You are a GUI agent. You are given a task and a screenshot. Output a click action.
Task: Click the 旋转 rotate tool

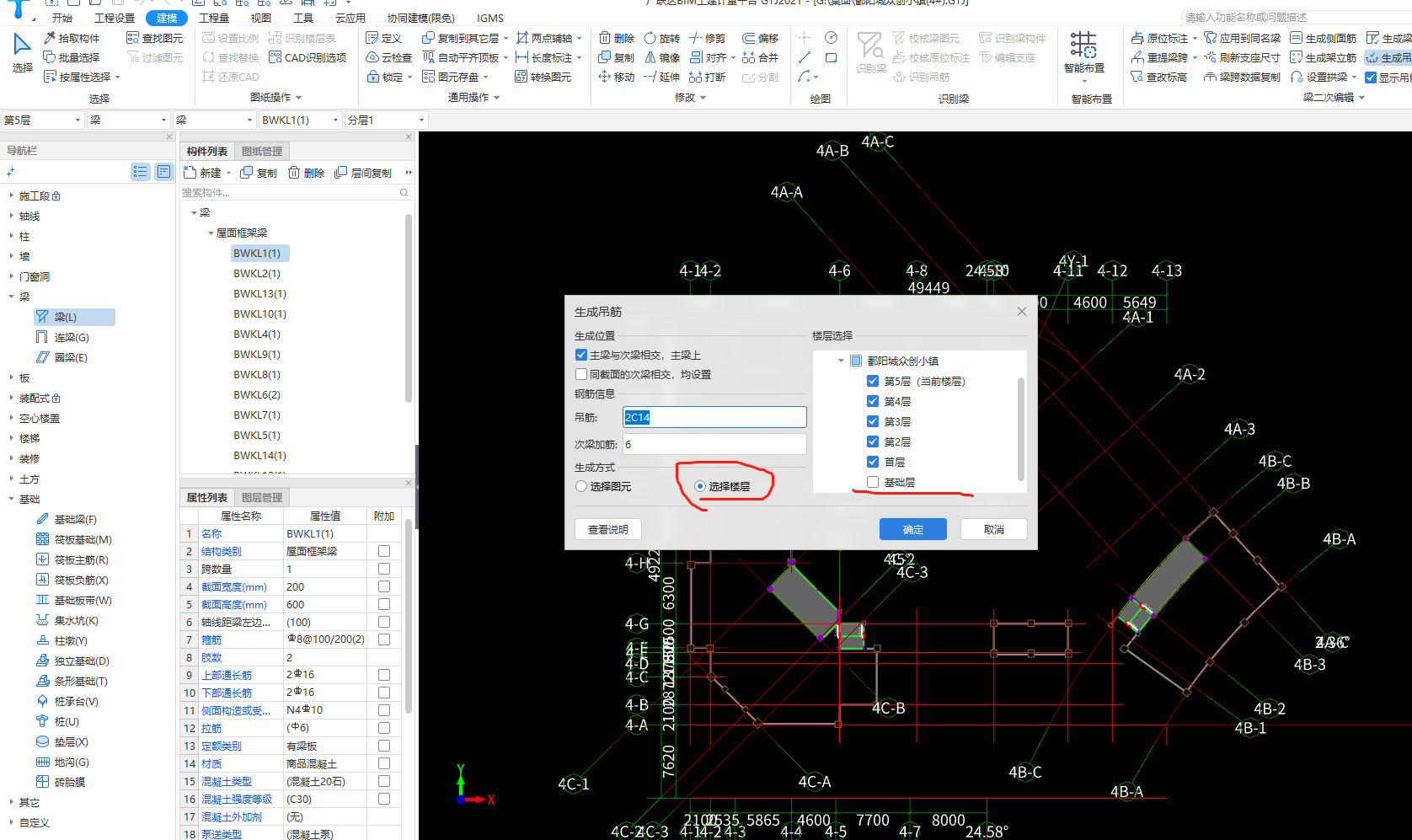(x=662, y=38)
